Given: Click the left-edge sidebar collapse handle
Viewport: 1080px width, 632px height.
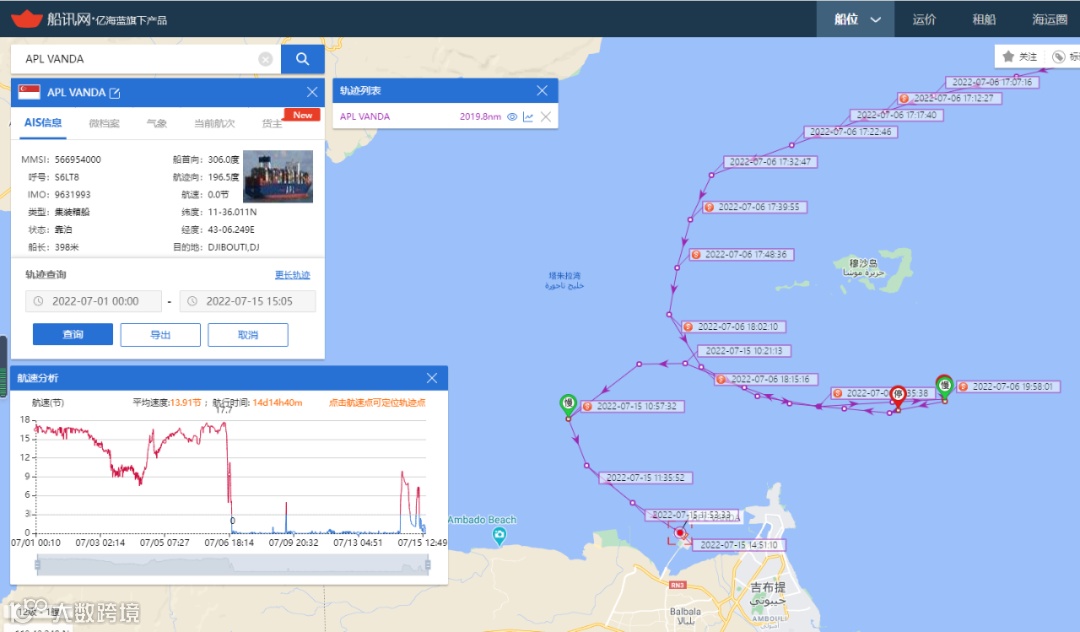Looking at the screenshot, I should 3,366.
